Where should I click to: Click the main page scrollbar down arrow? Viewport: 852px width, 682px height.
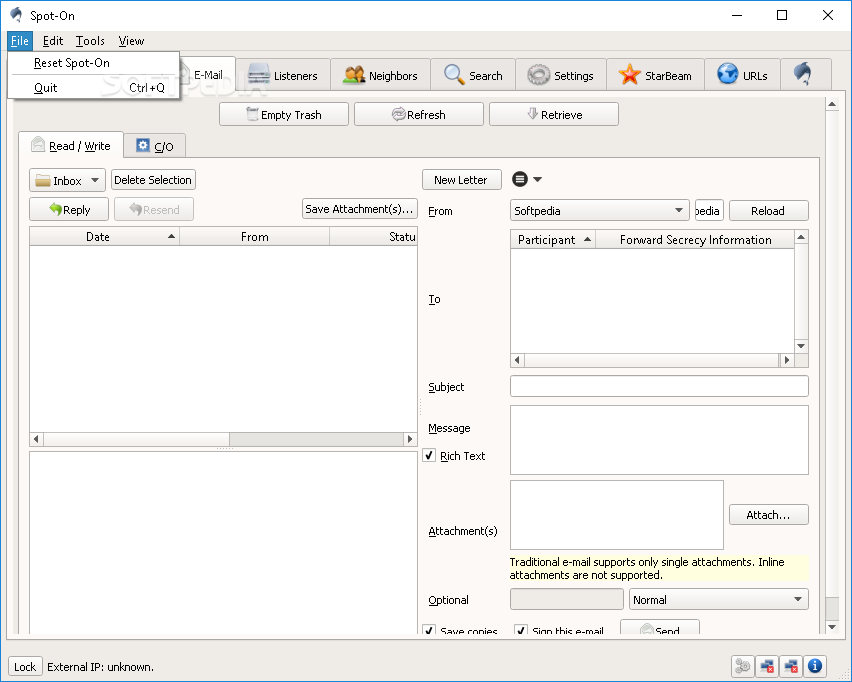point(832,627)
